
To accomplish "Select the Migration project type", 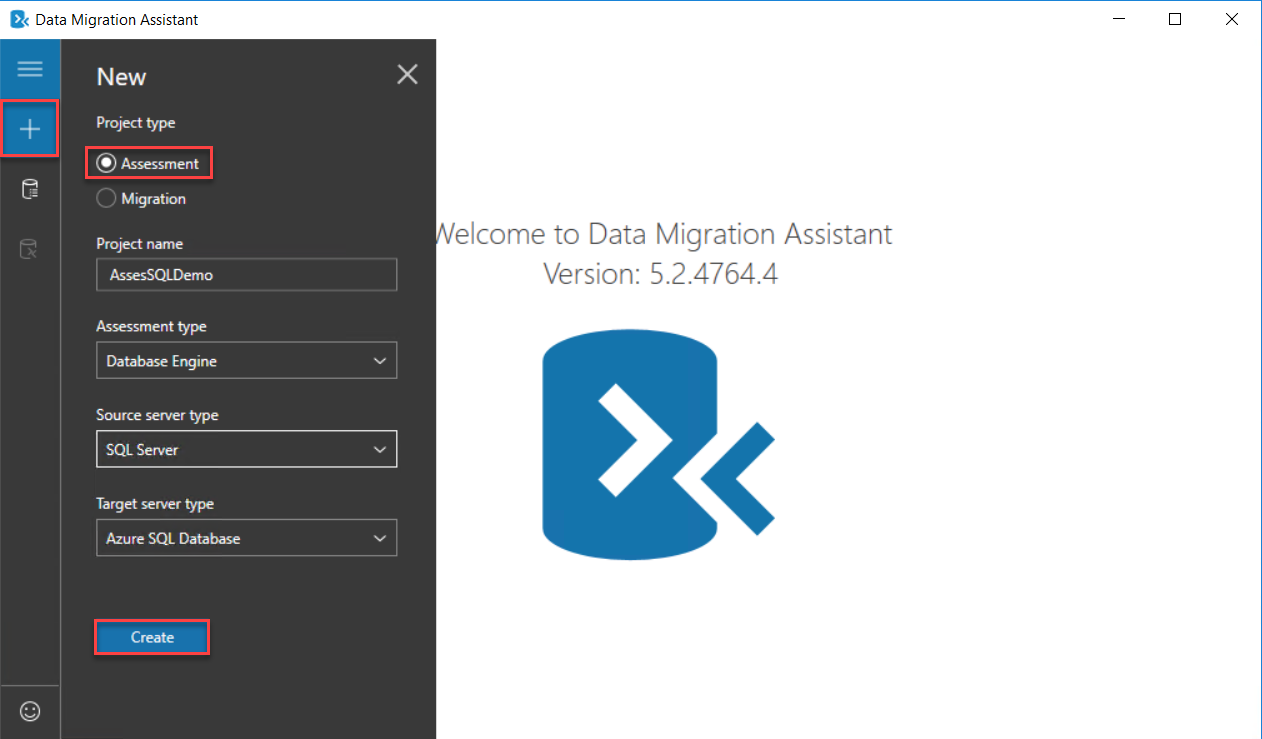I will [106, 199].
